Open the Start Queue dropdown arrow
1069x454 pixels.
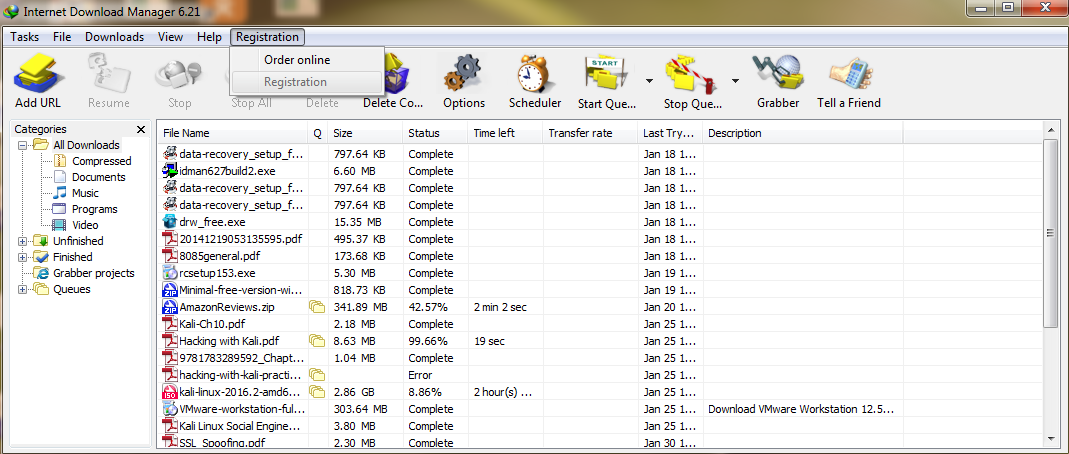649,80
